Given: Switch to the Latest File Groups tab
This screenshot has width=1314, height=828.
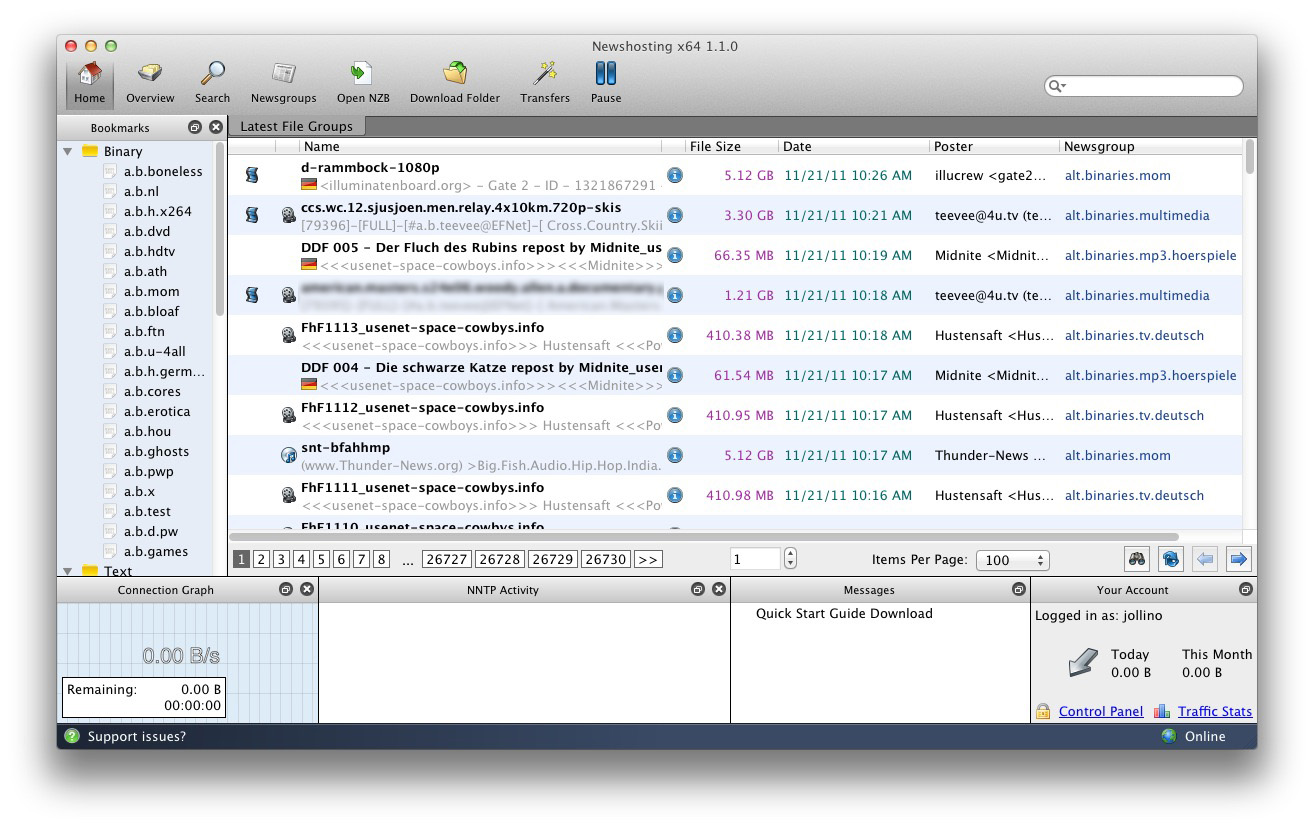Looking at the screenshot, I should [x=296, y=126].
